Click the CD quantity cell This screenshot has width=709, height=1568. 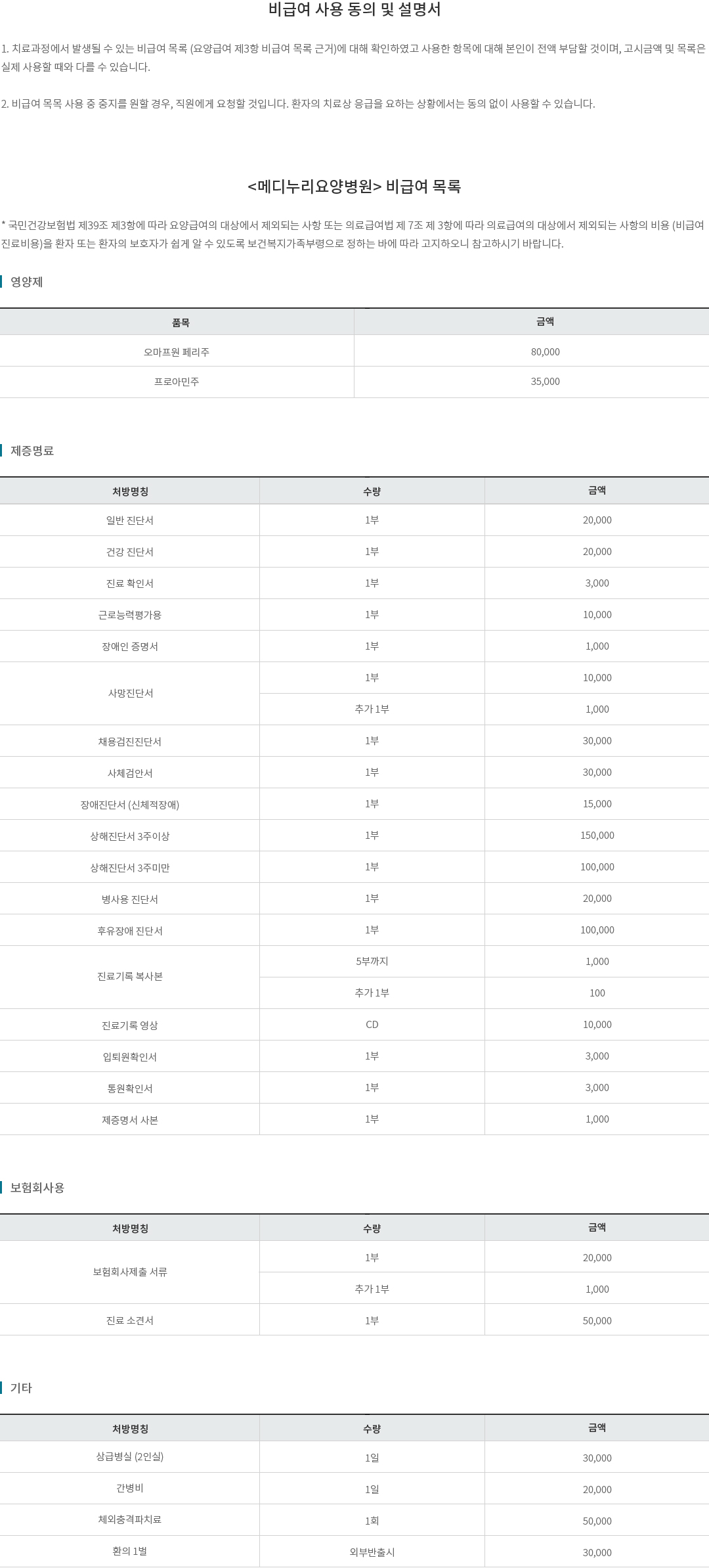(x=372, y=1025)
